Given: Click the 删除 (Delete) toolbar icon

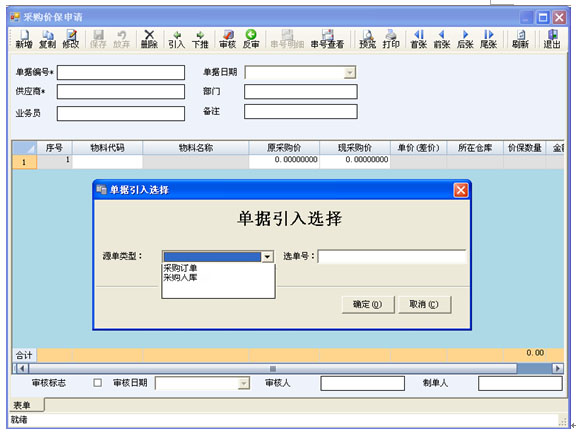Looking at the screenshot, I should (149, 39).
